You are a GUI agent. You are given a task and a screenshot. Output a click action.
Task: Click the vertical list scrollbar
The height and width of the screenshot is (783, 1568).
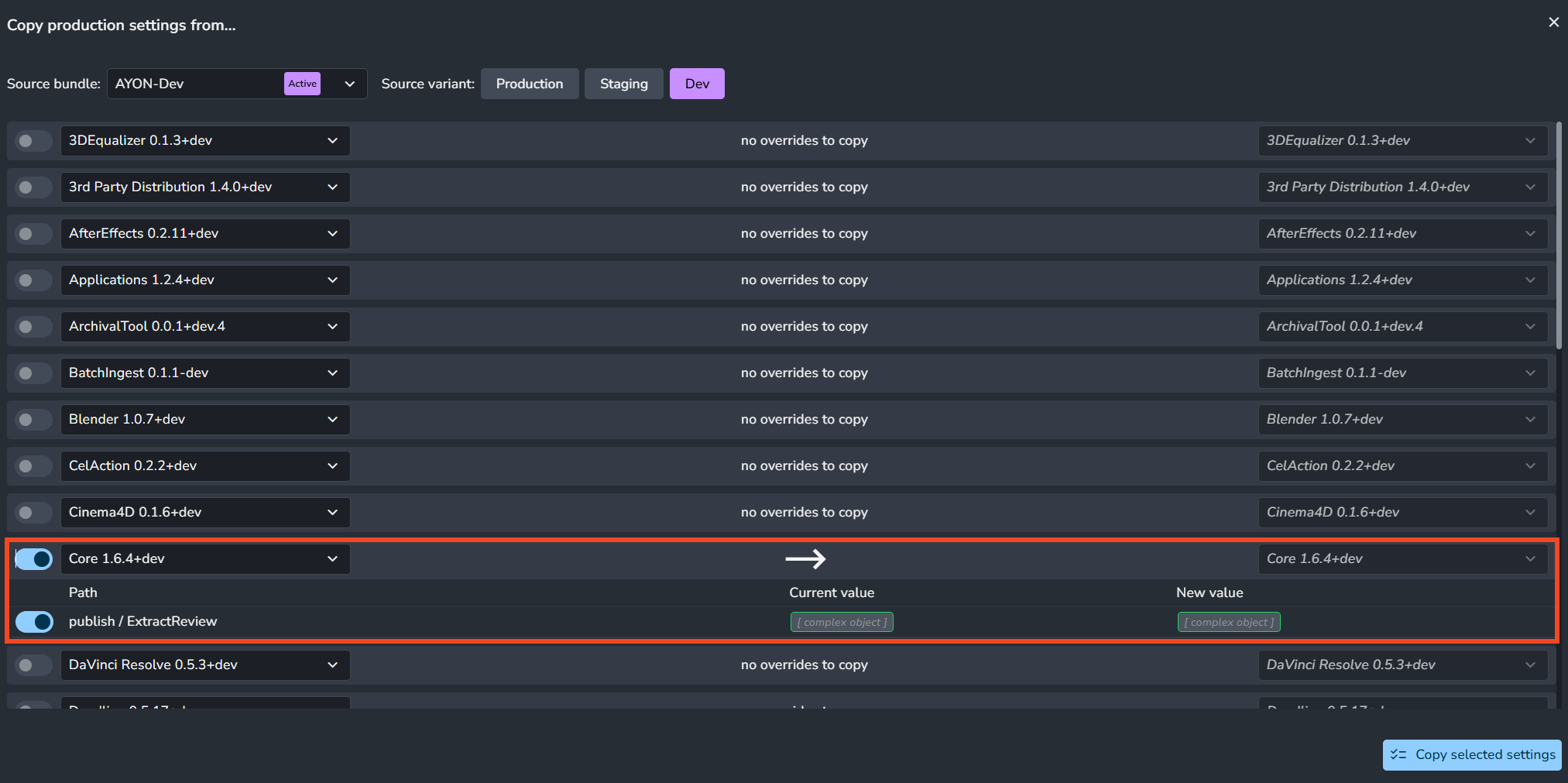click(1559, 235)
